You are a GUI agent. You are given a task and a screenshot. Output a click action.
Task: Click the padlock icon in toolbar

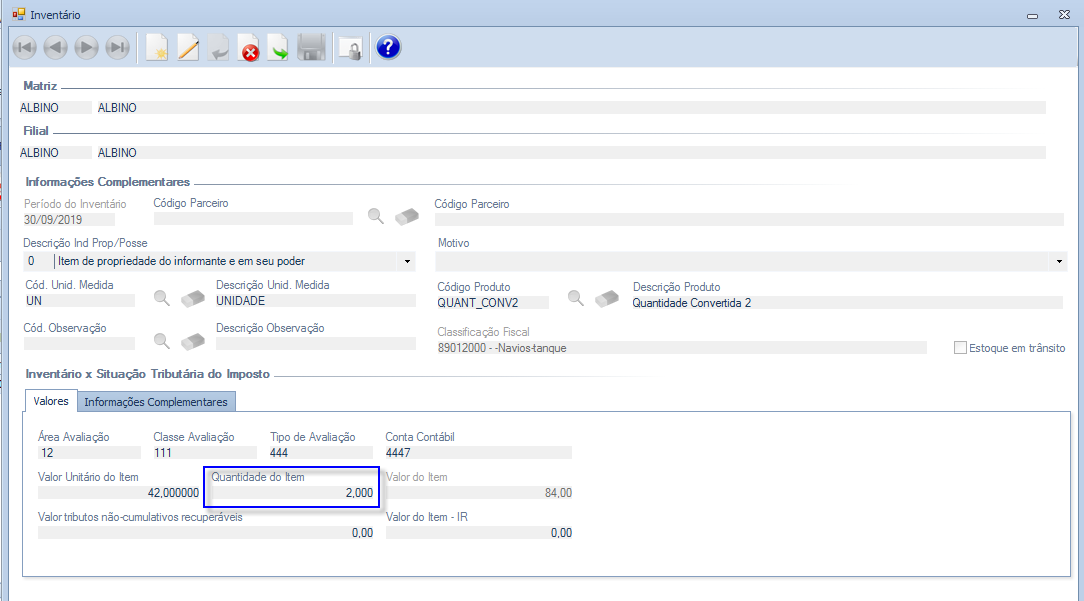(349, 47)
